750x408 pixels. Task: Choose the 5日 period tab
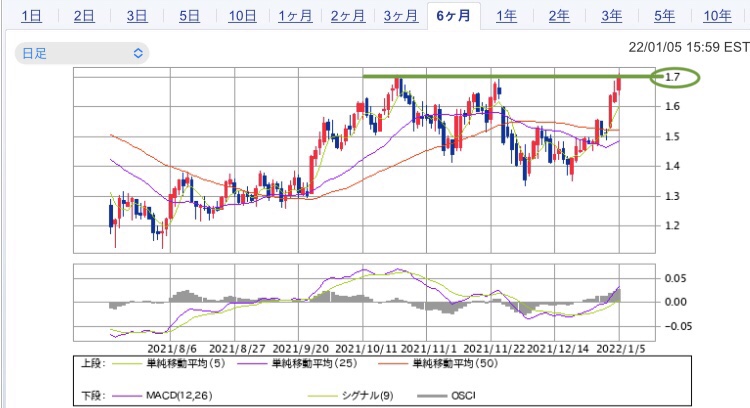click(189, 15)
